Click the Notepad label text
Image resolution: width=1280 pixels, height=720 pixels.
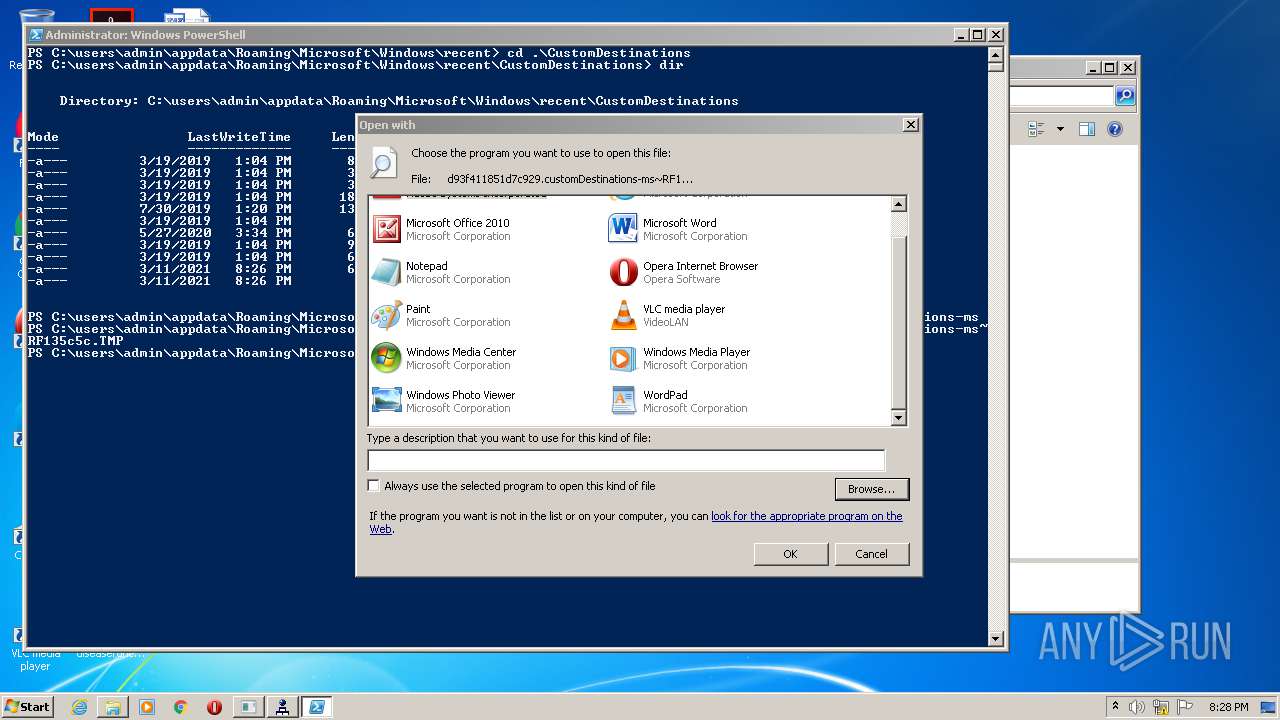pos(427,266)
